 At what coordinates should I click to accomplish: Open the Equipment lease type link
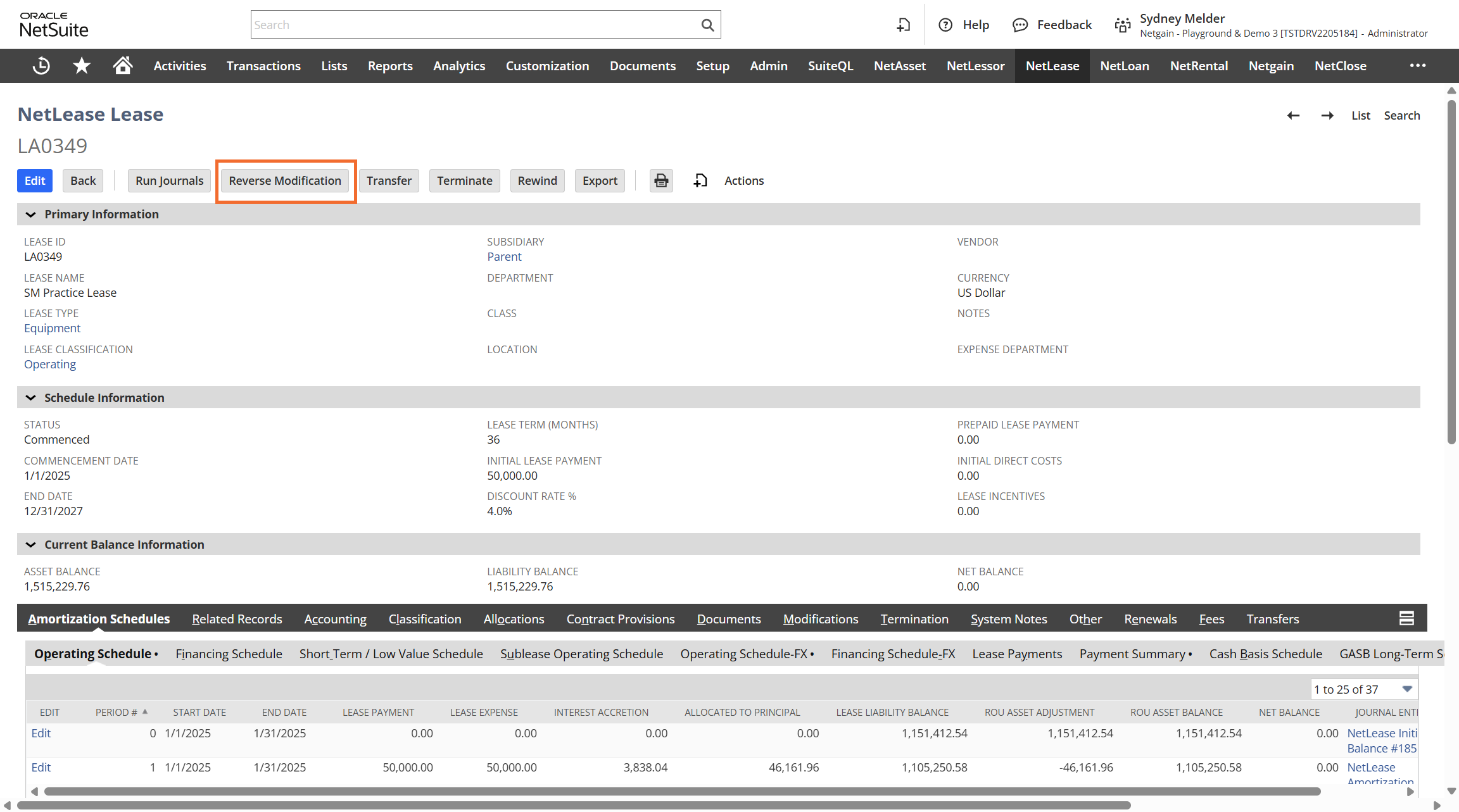click(53, 328)
